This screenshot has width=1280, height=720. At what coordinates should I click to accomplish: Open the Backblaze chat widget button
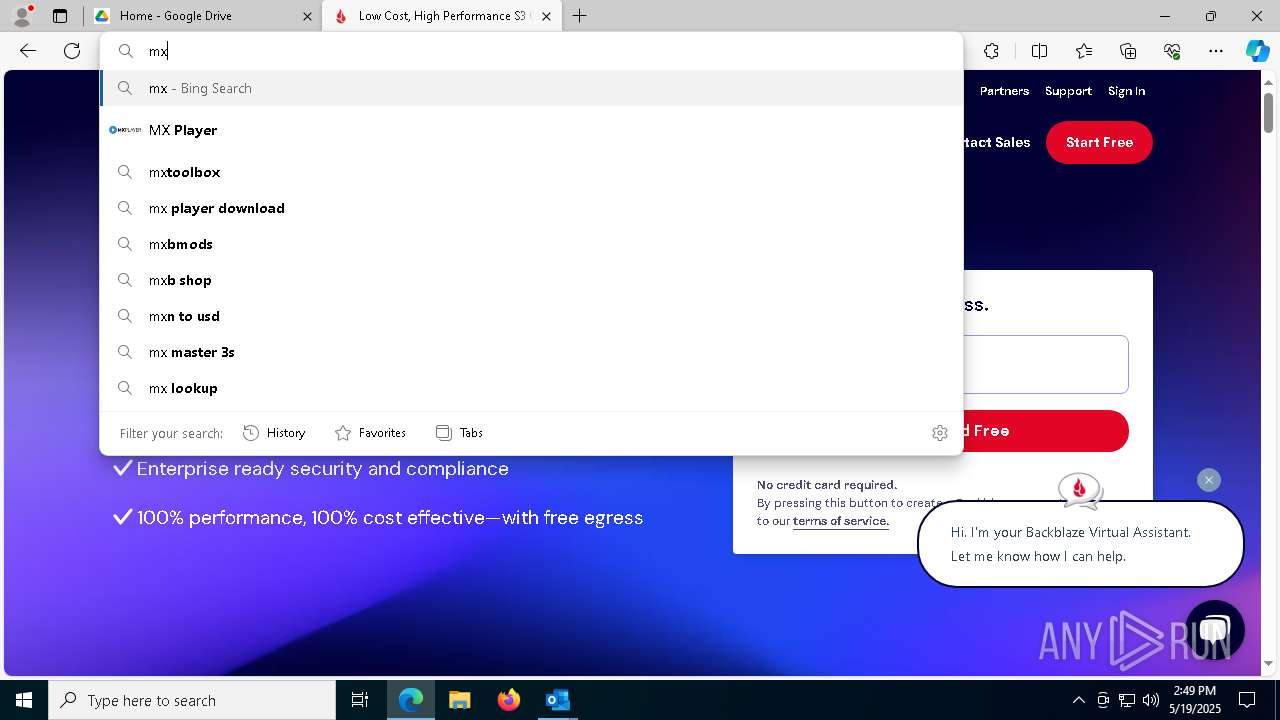[x=1214, y=629]
